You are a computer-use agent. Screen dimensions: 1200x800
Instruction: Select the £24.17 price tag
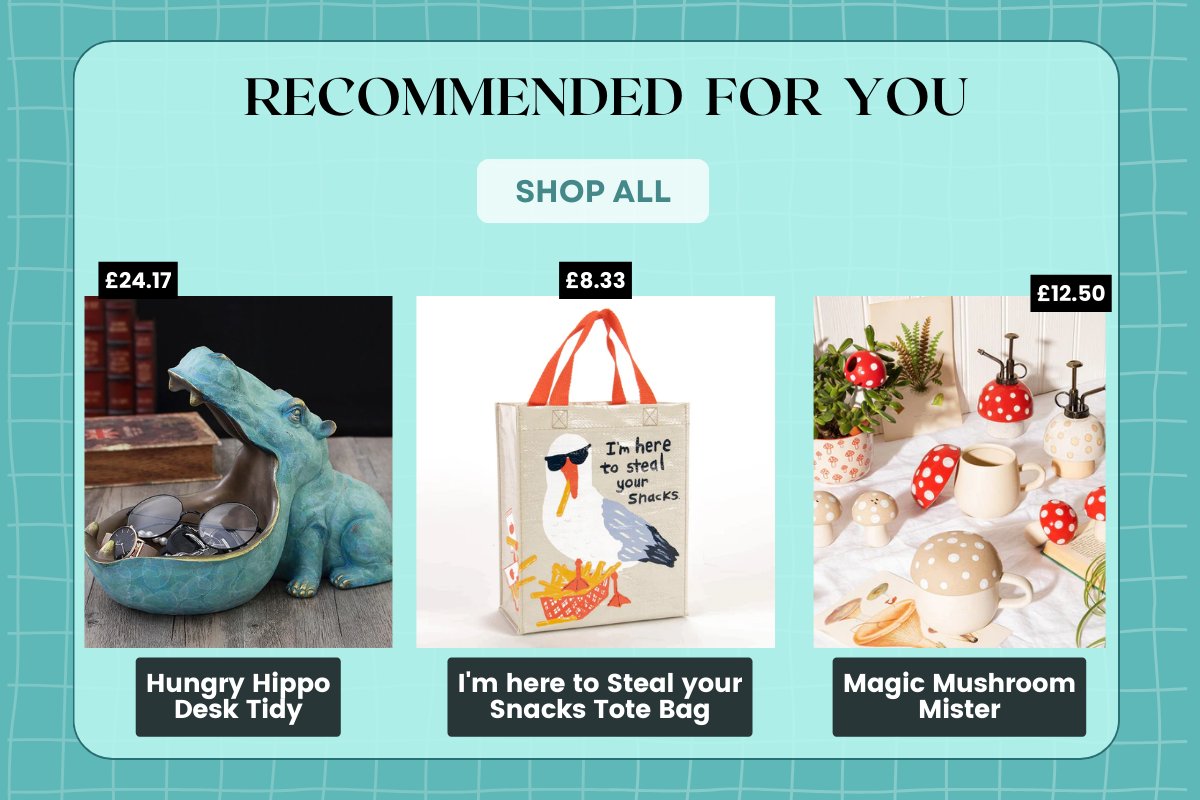[x=139, y=280]
